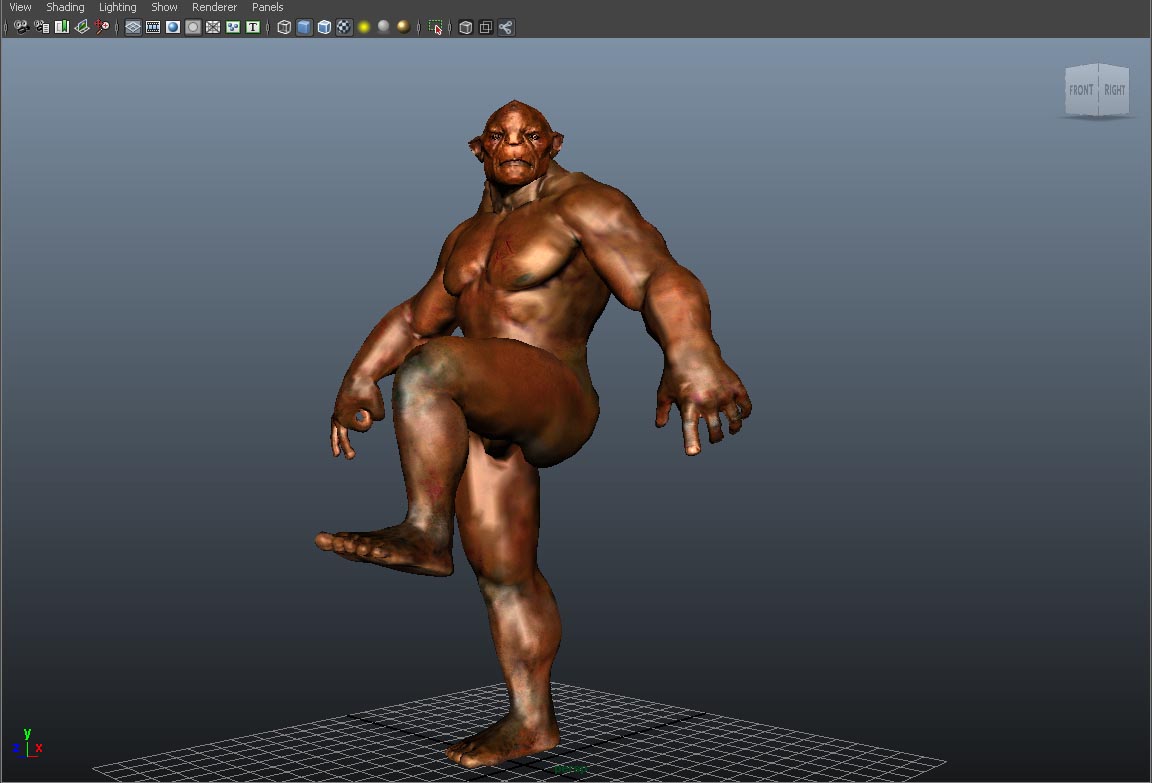Click the Isolate Select icon
The height and width of the screenshot is (783, 1152).
pos(435,27)
